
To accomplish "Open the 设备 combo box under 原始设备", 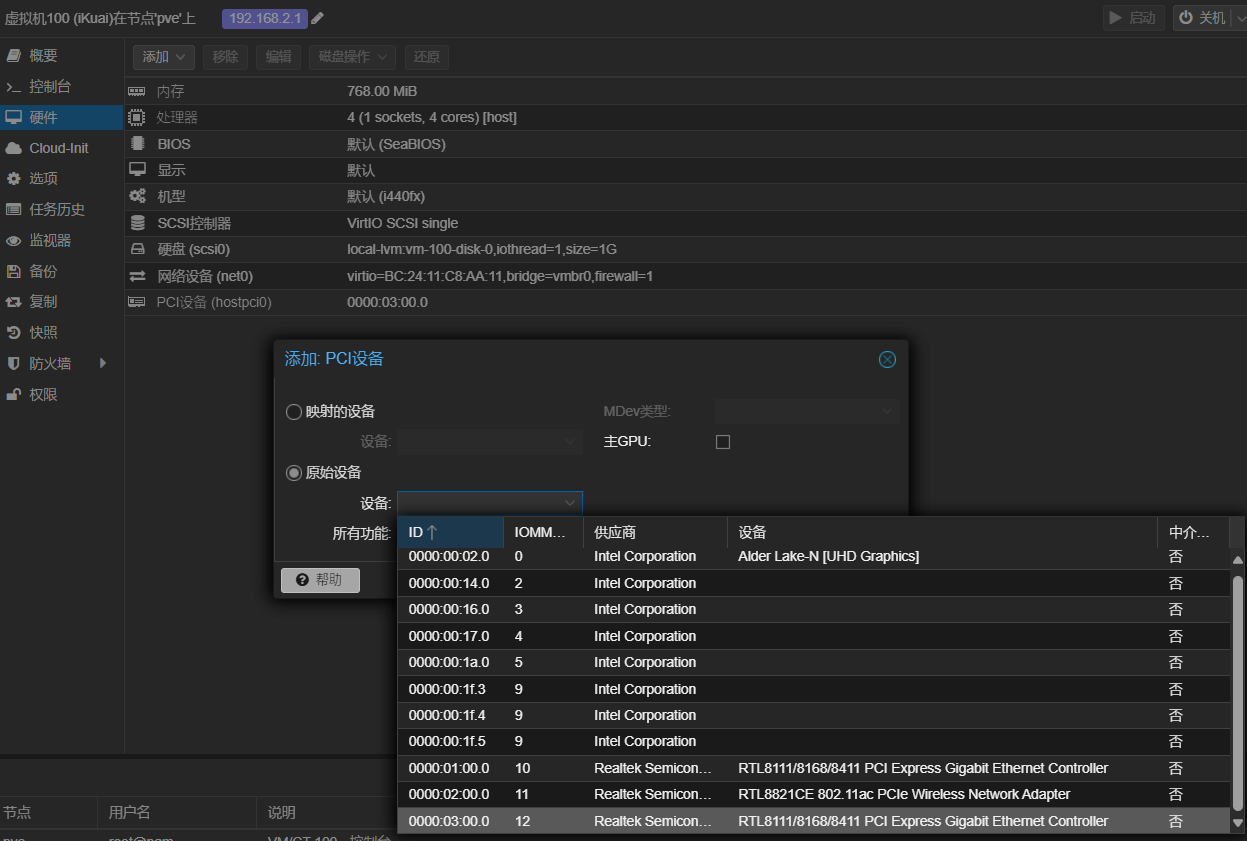I will click(489, 503).
